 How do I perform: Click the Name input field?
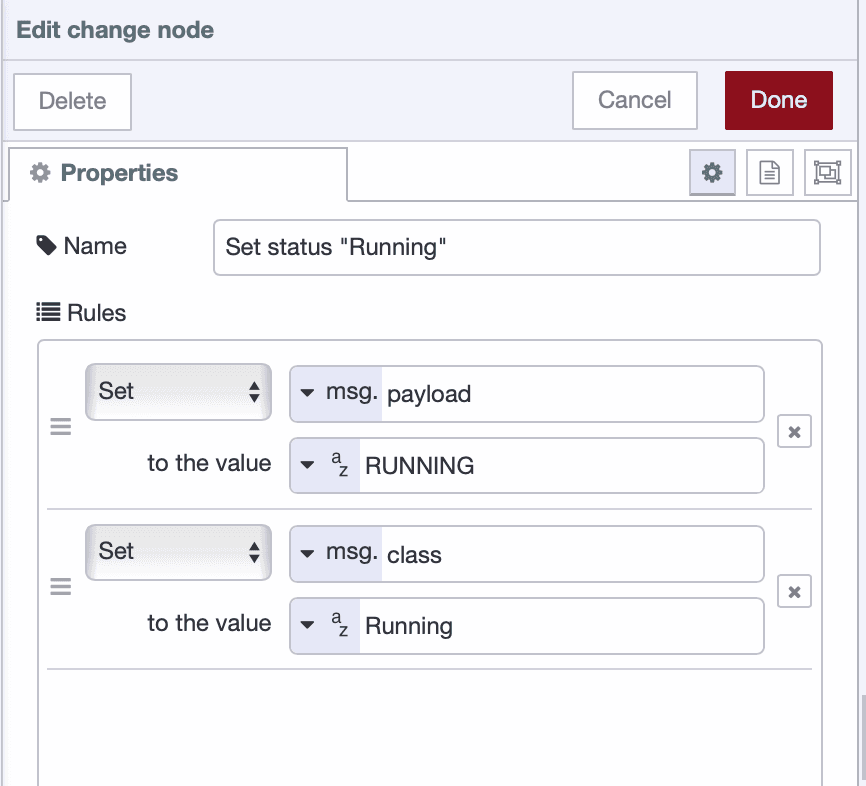516,247
